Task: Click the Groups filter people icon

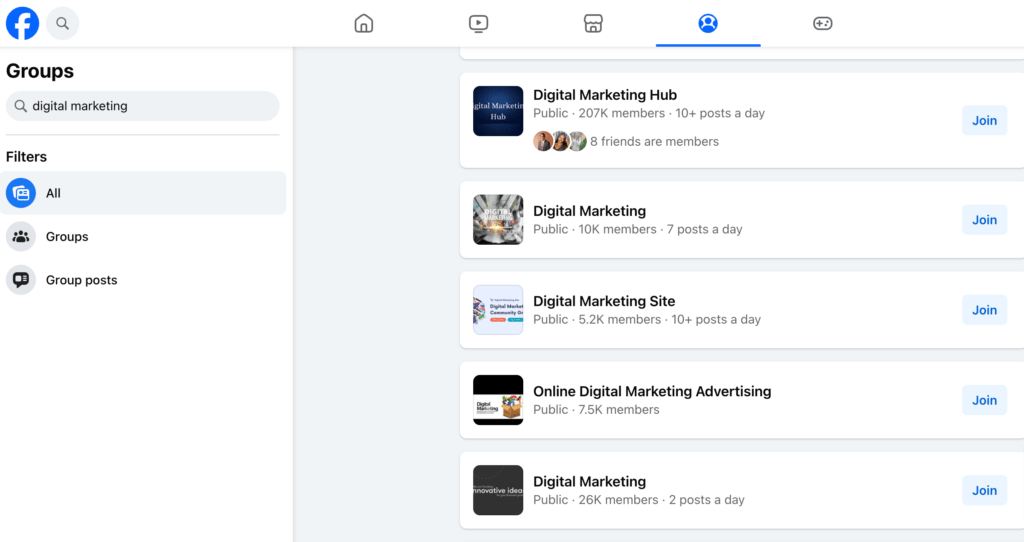Action: [21, 236]
